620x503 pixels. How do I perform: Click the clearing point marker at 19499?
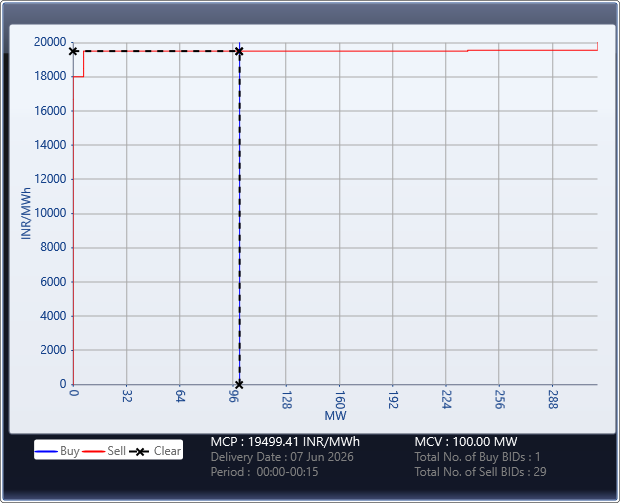click(x=239, y=51)
